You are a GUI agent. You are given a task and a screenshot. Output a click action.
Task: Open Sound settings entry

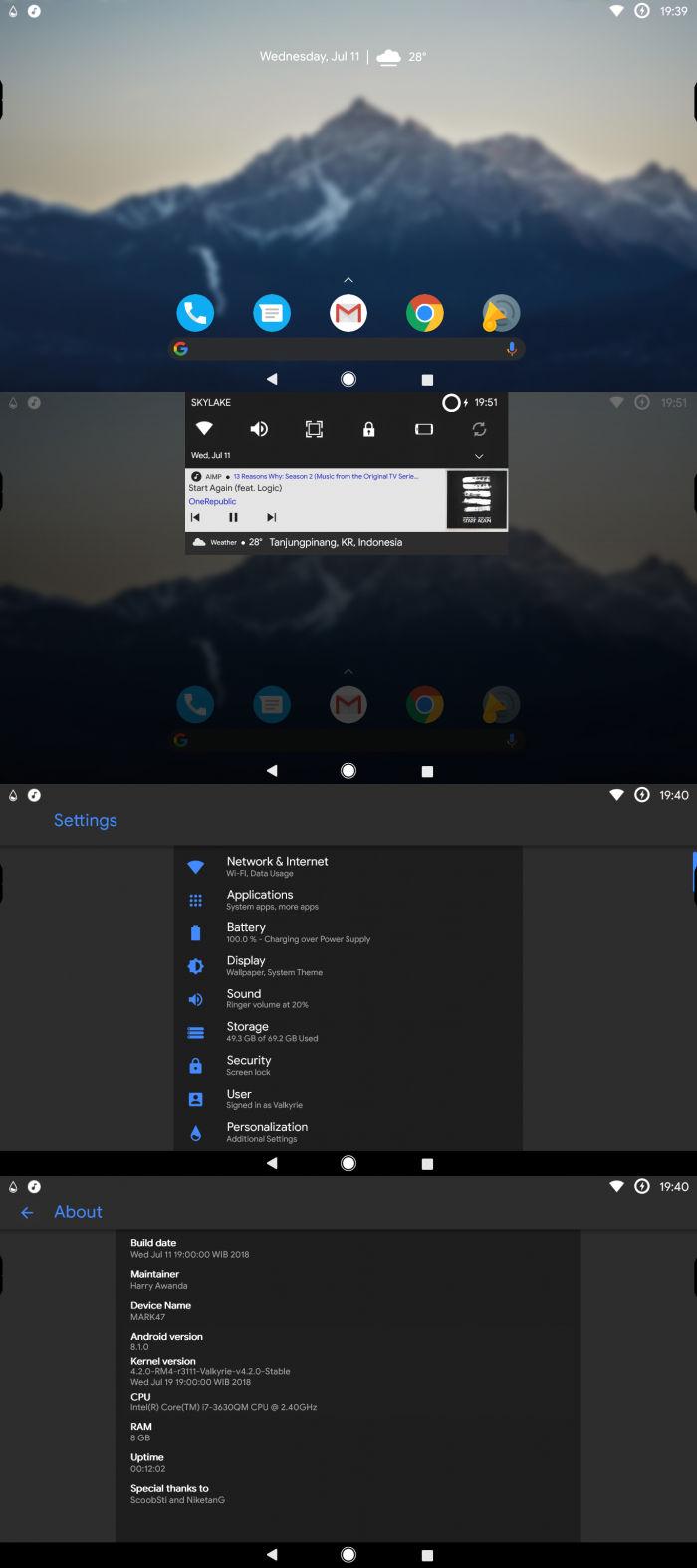click(348, 998)
